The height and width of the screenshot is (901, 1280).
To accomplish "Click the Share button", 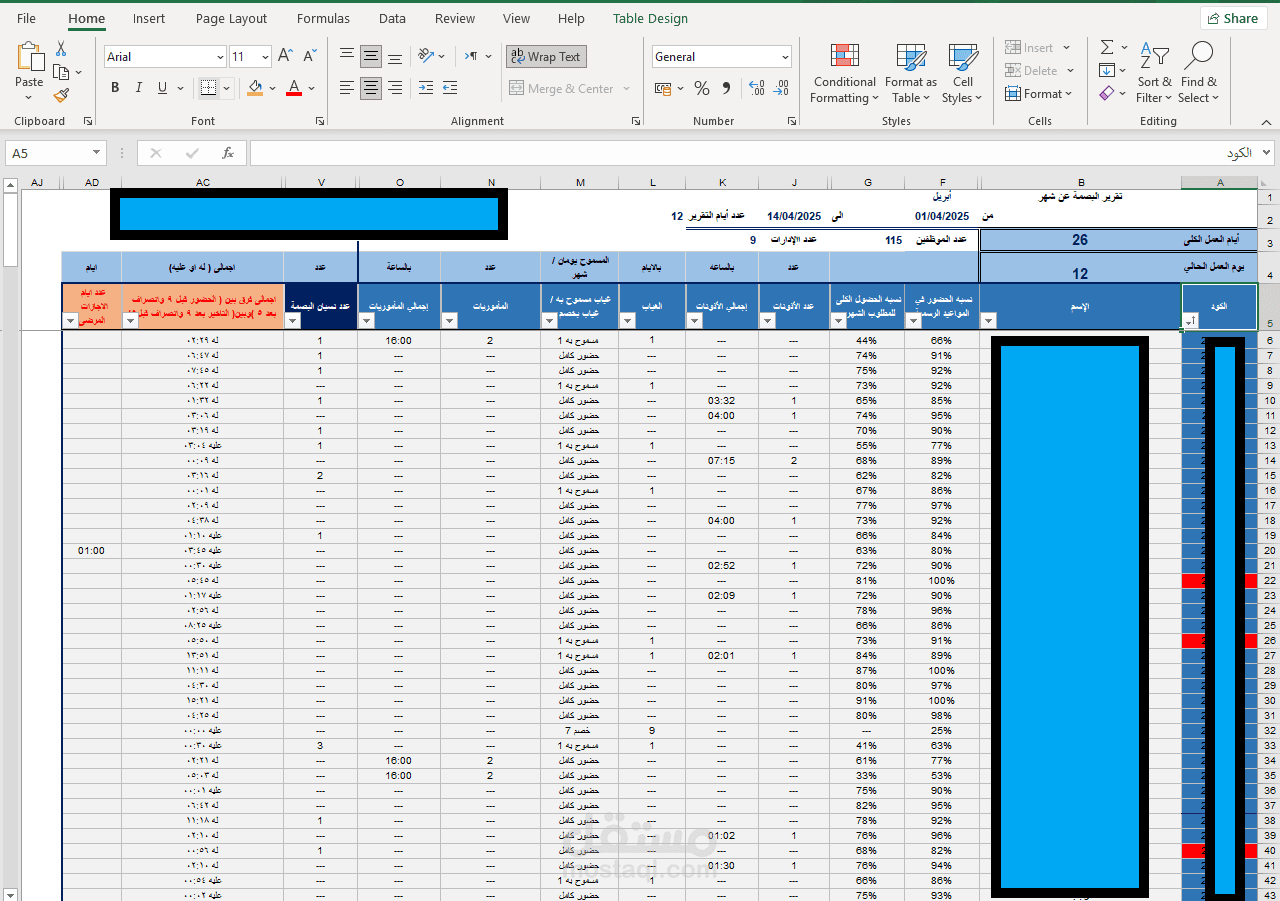I will [x=1234, y=18].
